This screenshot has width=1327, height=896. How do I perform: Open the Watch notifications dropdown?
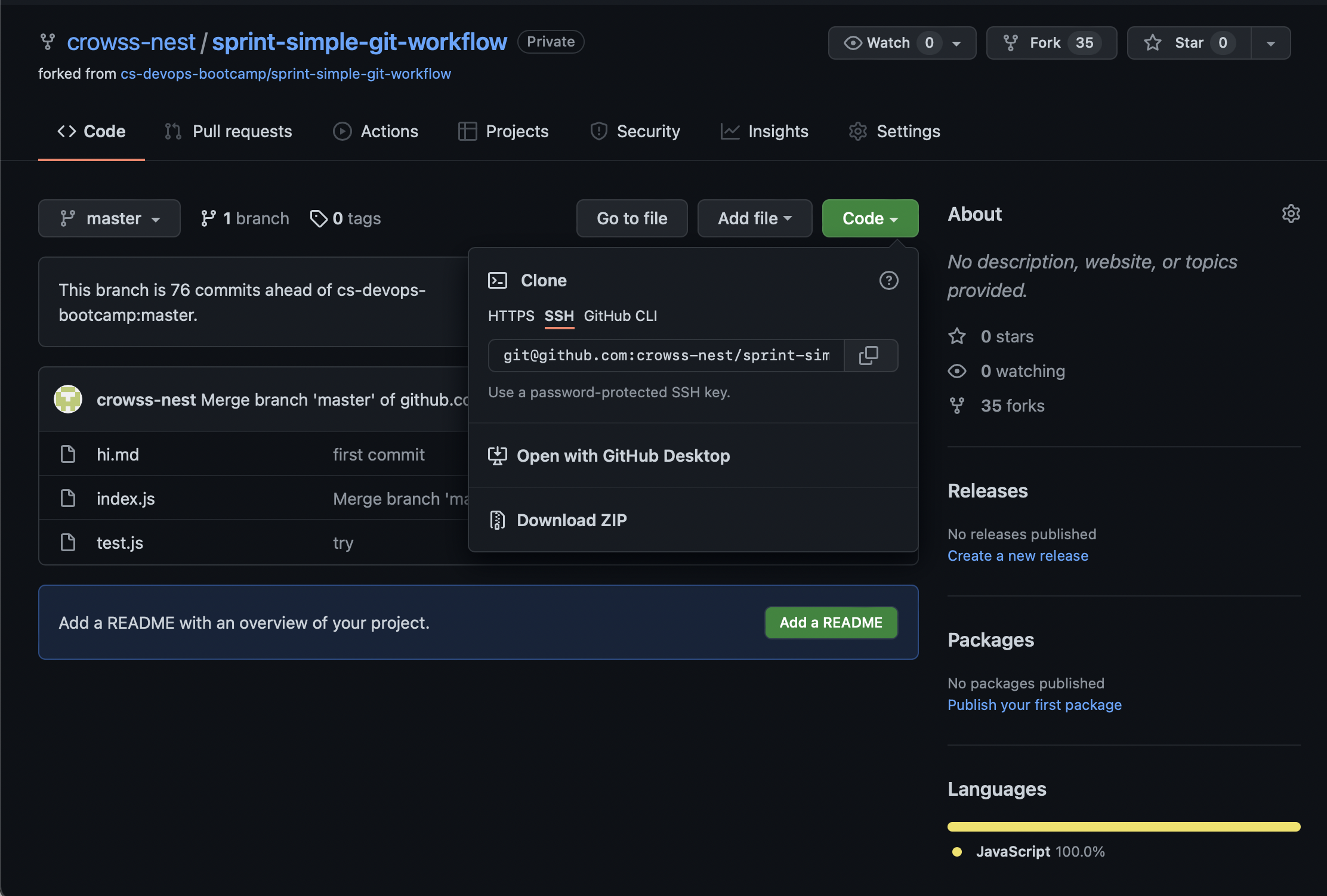point(902,43)
